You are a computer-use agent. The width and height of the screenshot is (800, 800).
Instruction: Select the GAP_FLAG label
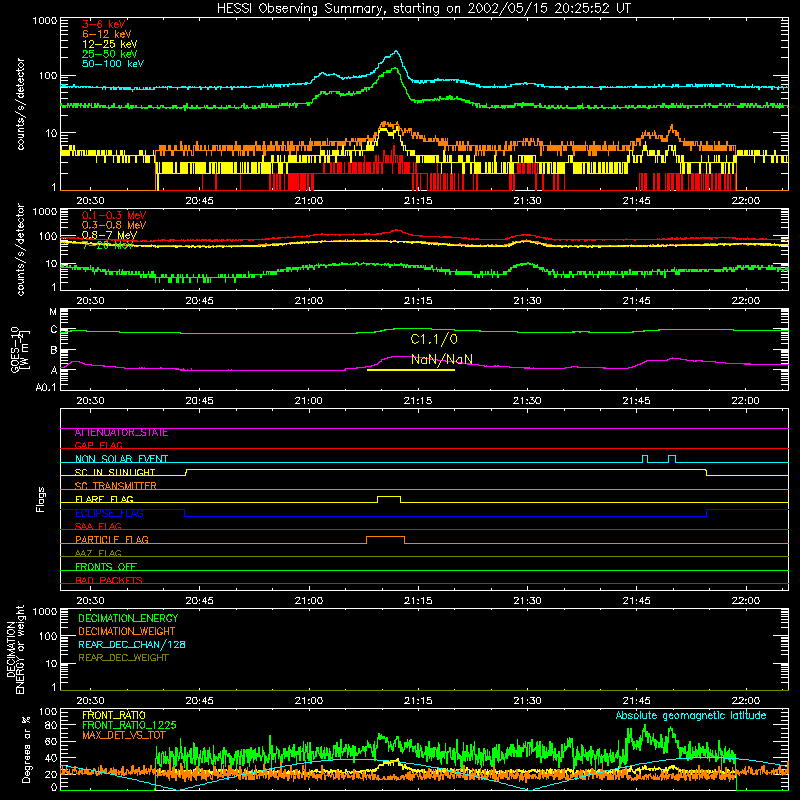[98, 445]
